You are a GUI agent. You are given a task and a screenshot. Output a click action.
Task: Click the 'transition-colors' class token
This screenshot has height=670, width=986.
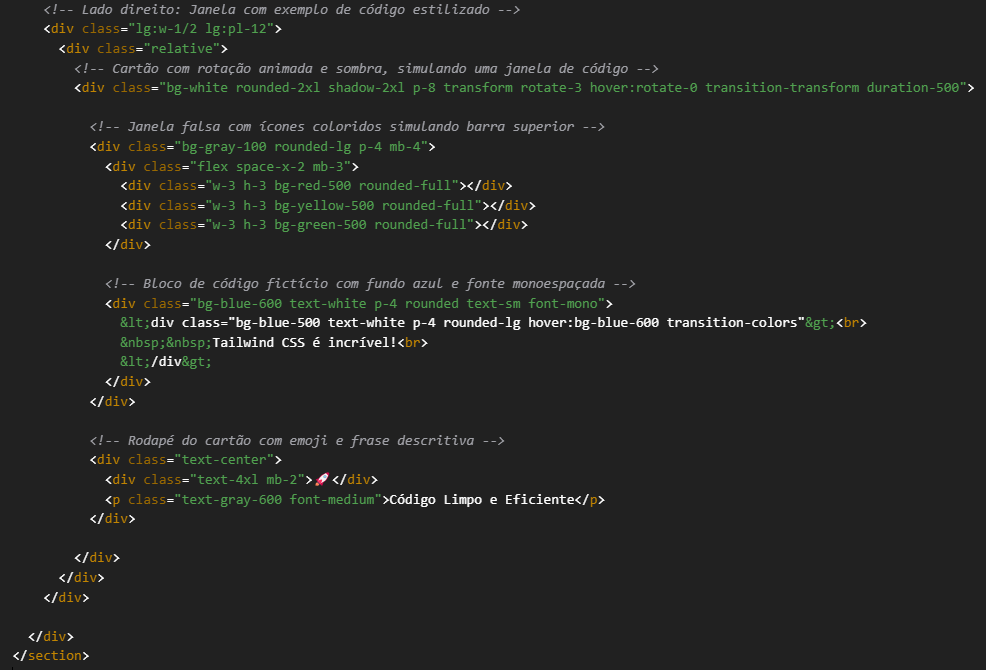tap(732, 323)
